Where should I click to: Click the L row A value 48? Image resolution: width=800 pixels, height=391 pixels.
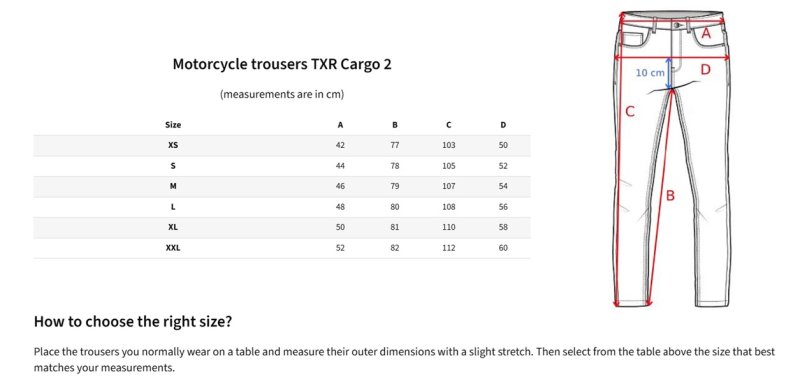(340, 207)
